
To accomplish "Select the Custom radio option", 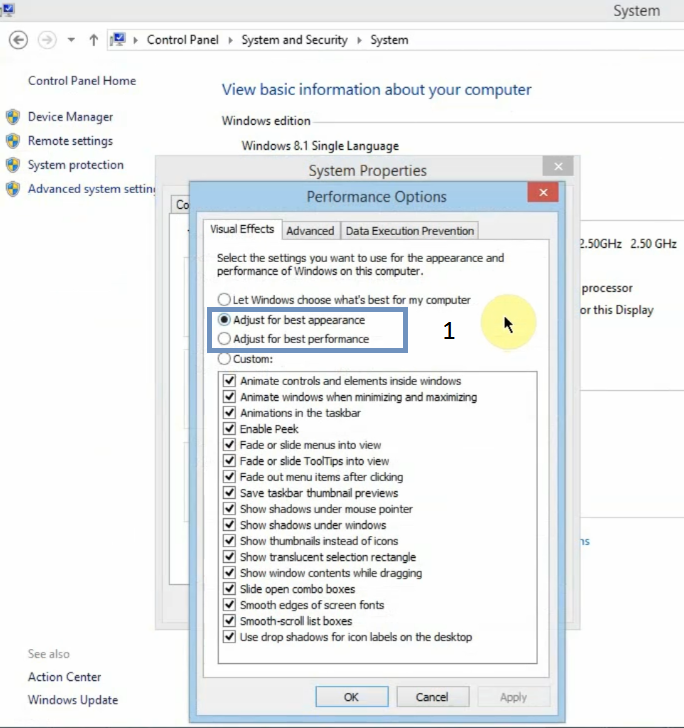I will 245,359.
